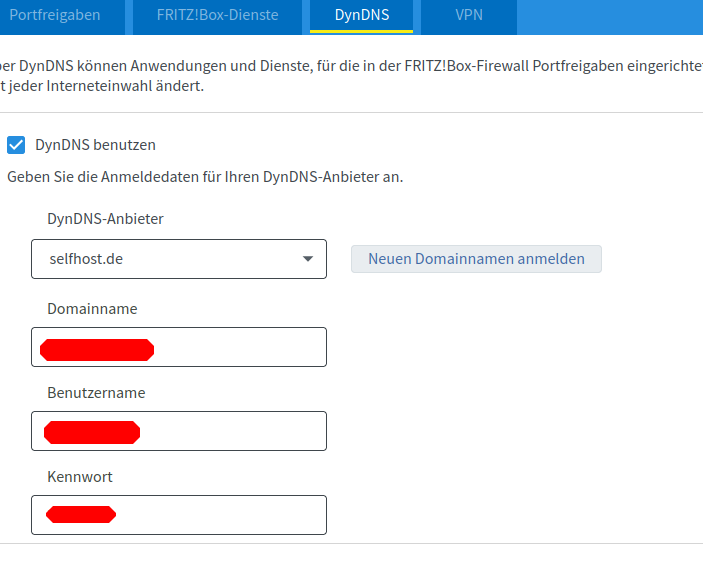
Task: Click into the Benutzername input field
Action: [x=179, y=431]
